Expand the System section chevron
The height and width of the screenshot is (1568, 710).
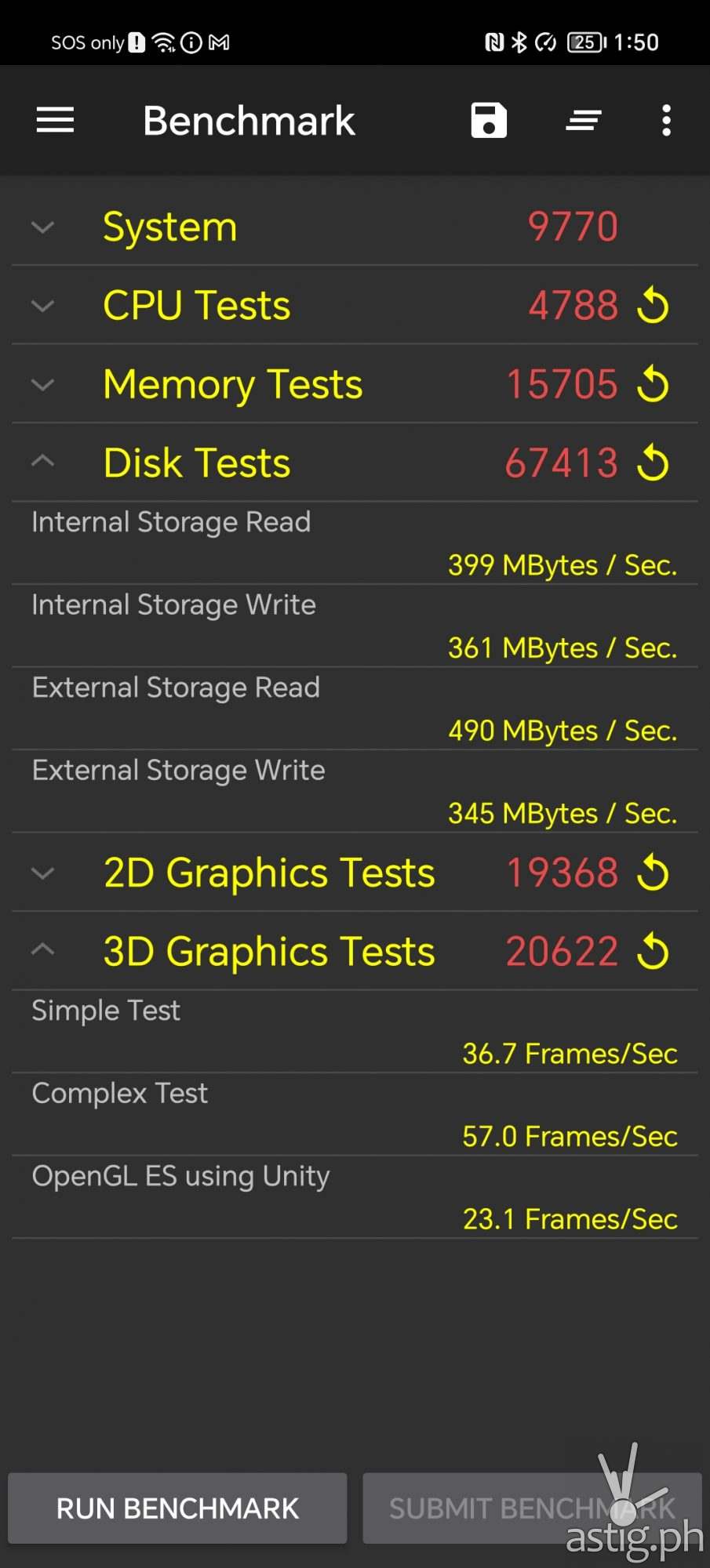pos(42,227)
